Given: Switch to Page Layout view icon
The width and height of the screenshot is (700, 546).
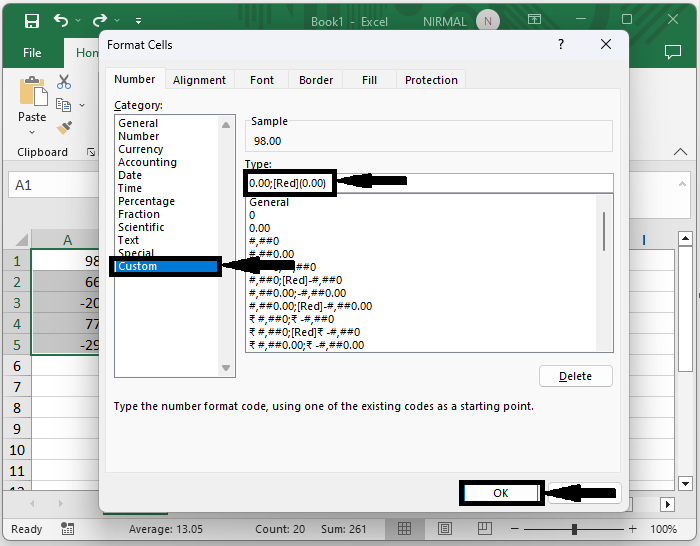Looking at the screenshot, I should (445, 529).
